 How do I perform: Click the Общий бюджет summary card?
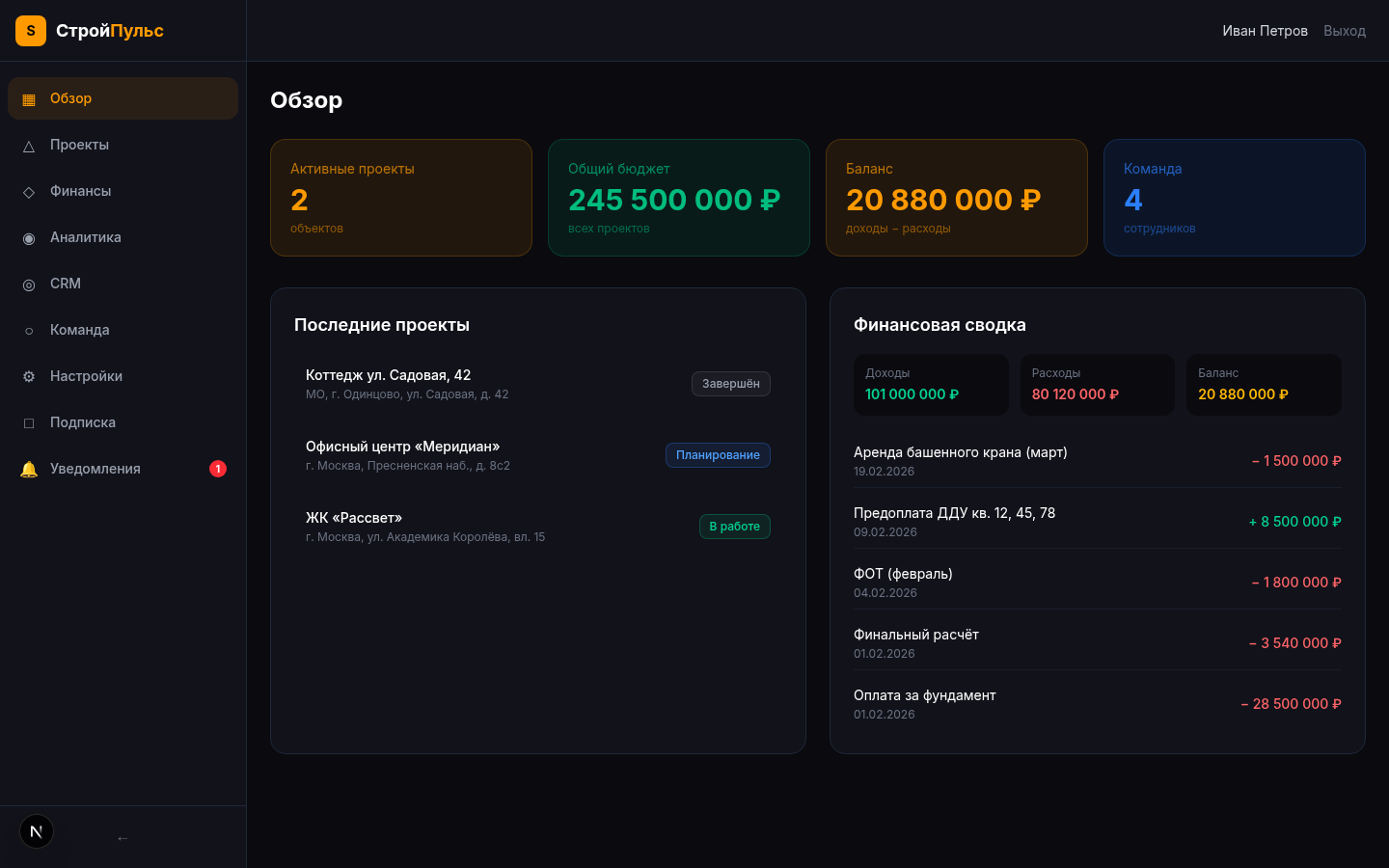[678, 198]
